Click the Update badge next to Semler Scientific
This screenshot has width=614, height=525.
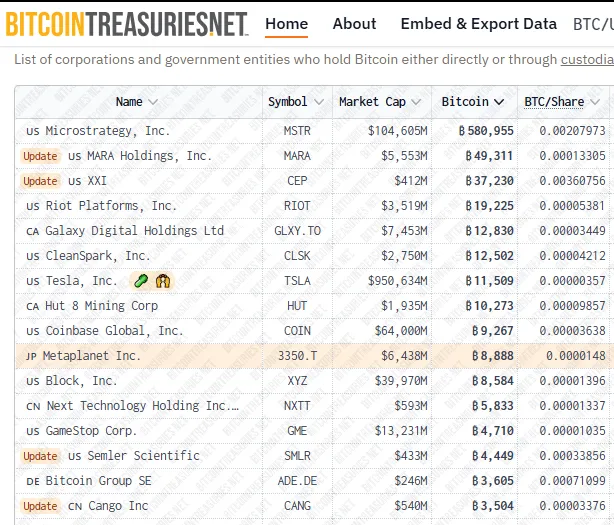(40, 456)
